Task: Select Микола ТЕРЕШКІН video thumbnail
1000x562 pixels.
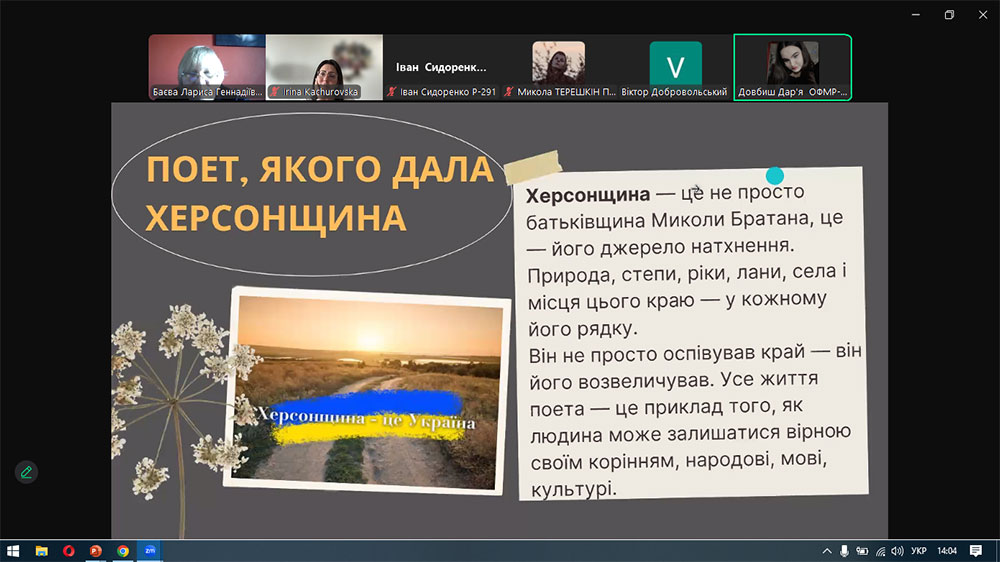Action: click(559, 67)
